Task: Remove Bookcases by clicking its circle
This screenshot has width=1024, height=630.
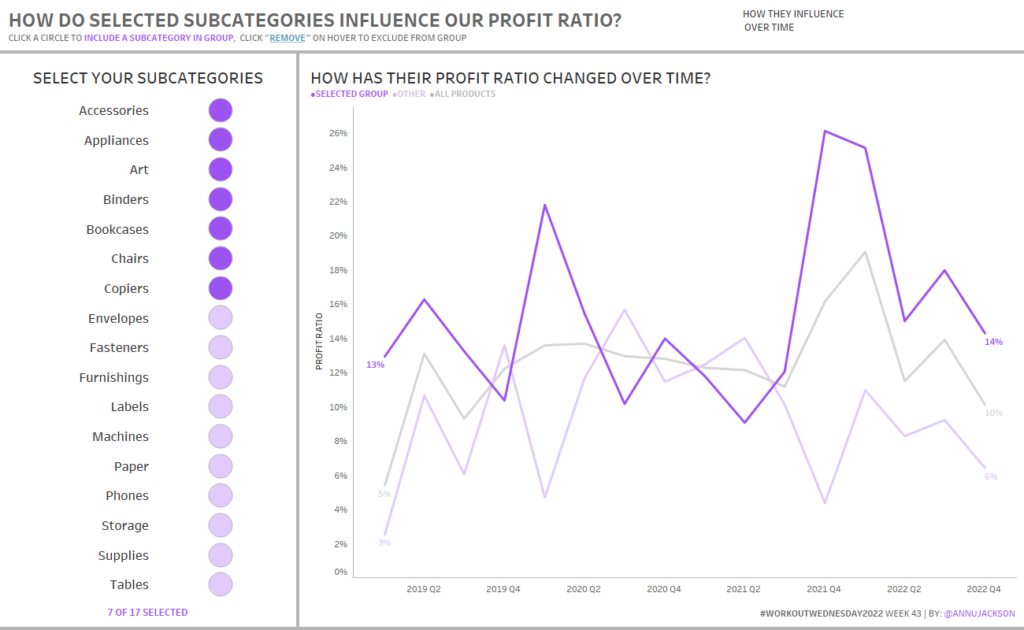Action: coord(220,229)
